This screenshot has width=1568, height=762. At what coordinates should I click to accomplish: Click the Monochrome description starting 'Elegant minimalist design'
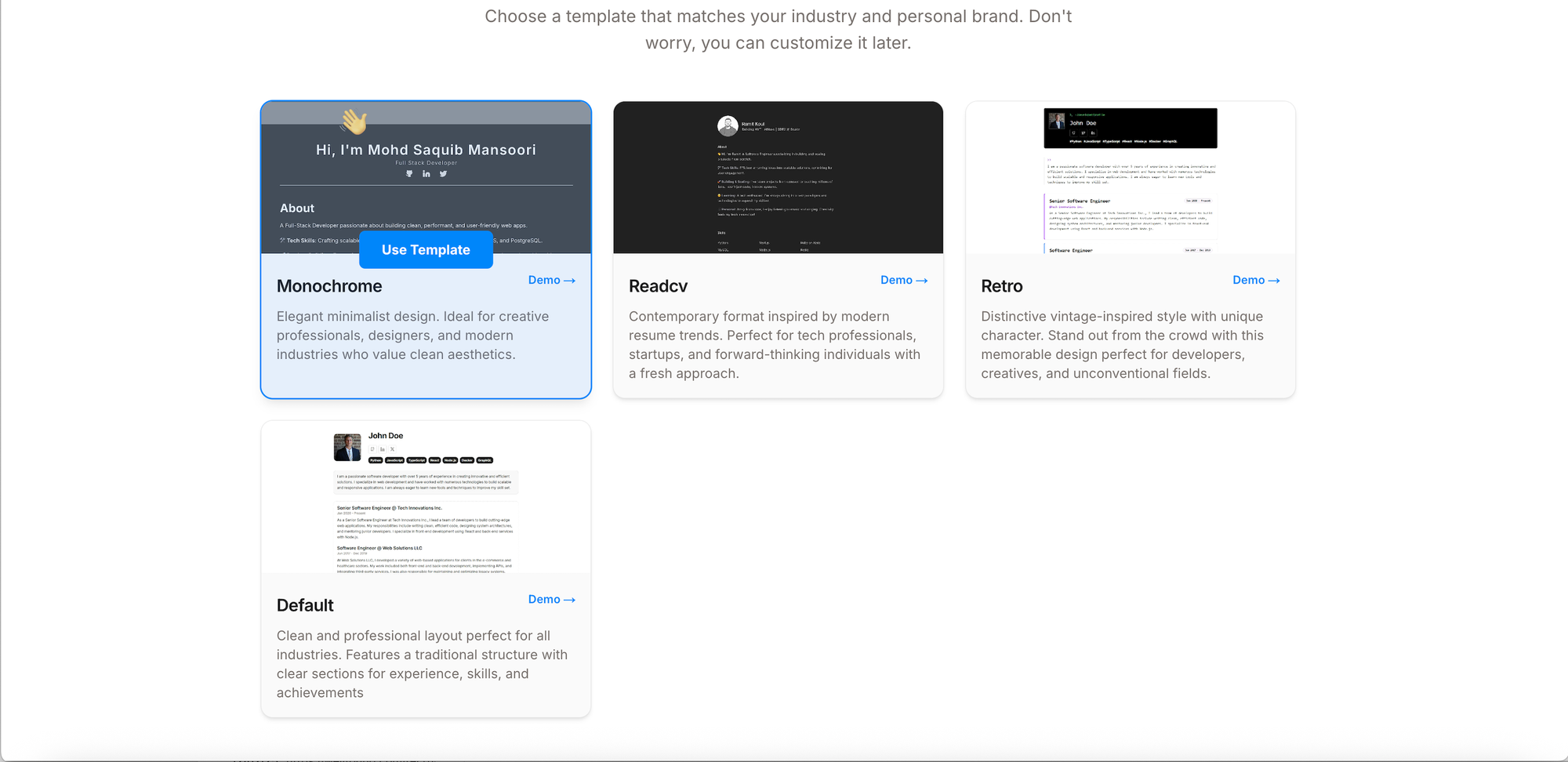[413, 336]
